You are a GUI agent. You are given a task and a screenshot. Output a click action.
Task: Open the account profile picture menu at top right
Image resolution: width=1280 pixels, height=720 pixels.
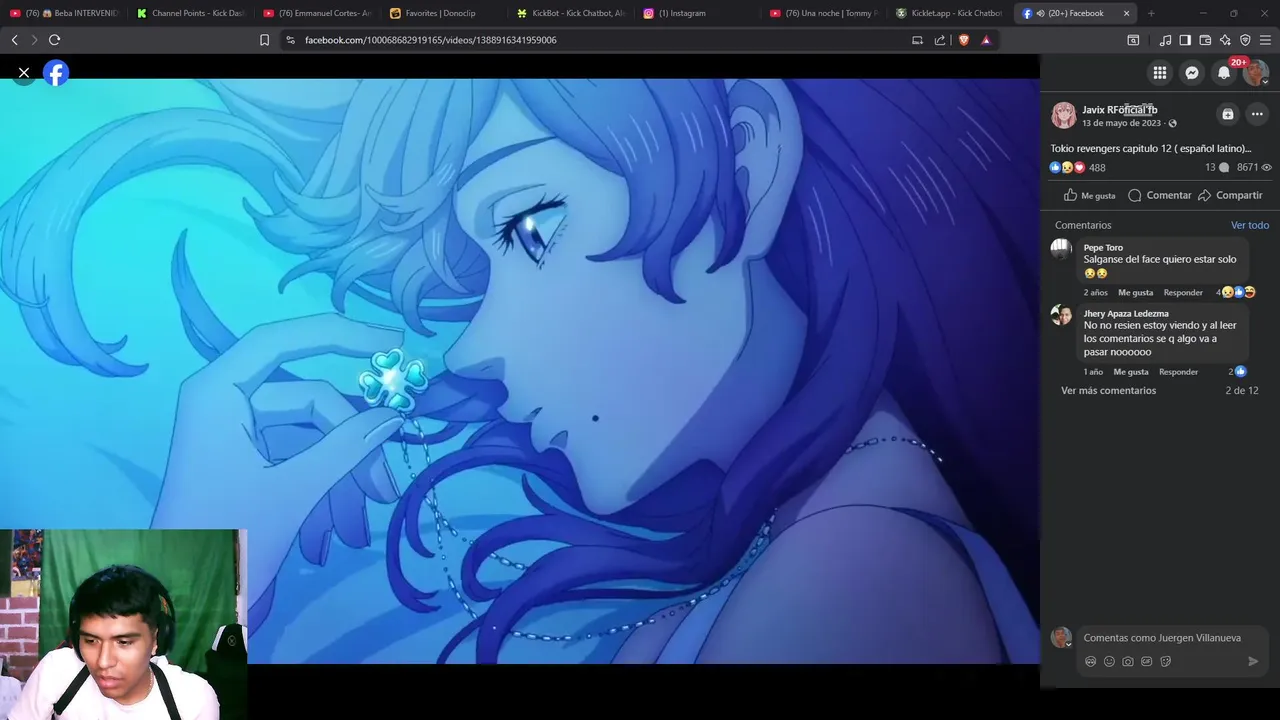coord(1256,73)
